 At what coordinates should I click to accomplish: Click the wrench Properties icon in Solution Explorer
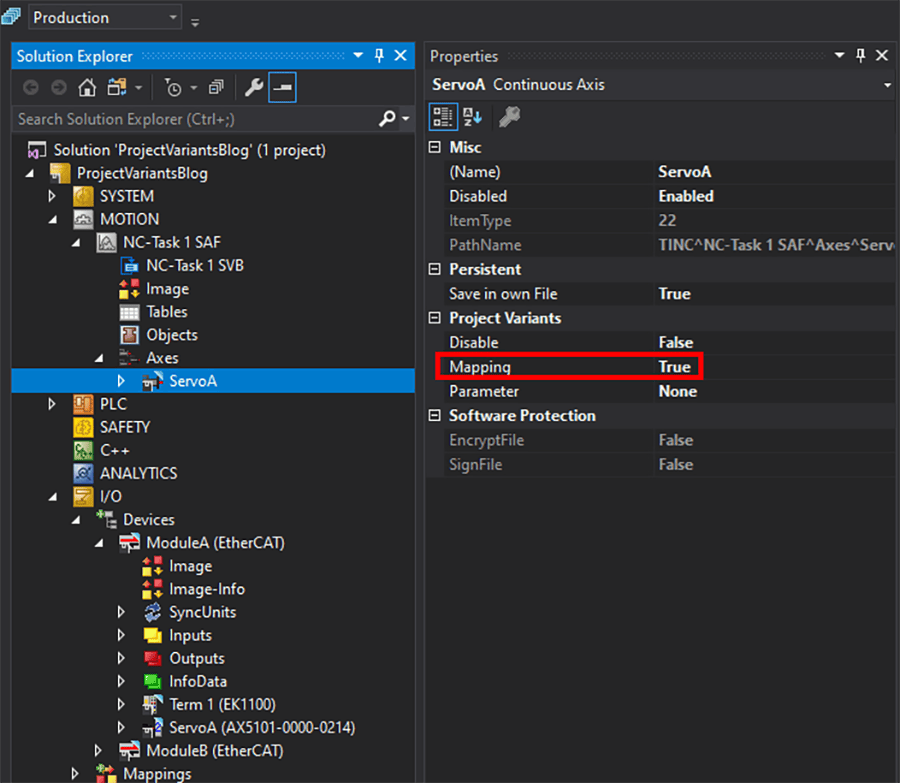254,88
